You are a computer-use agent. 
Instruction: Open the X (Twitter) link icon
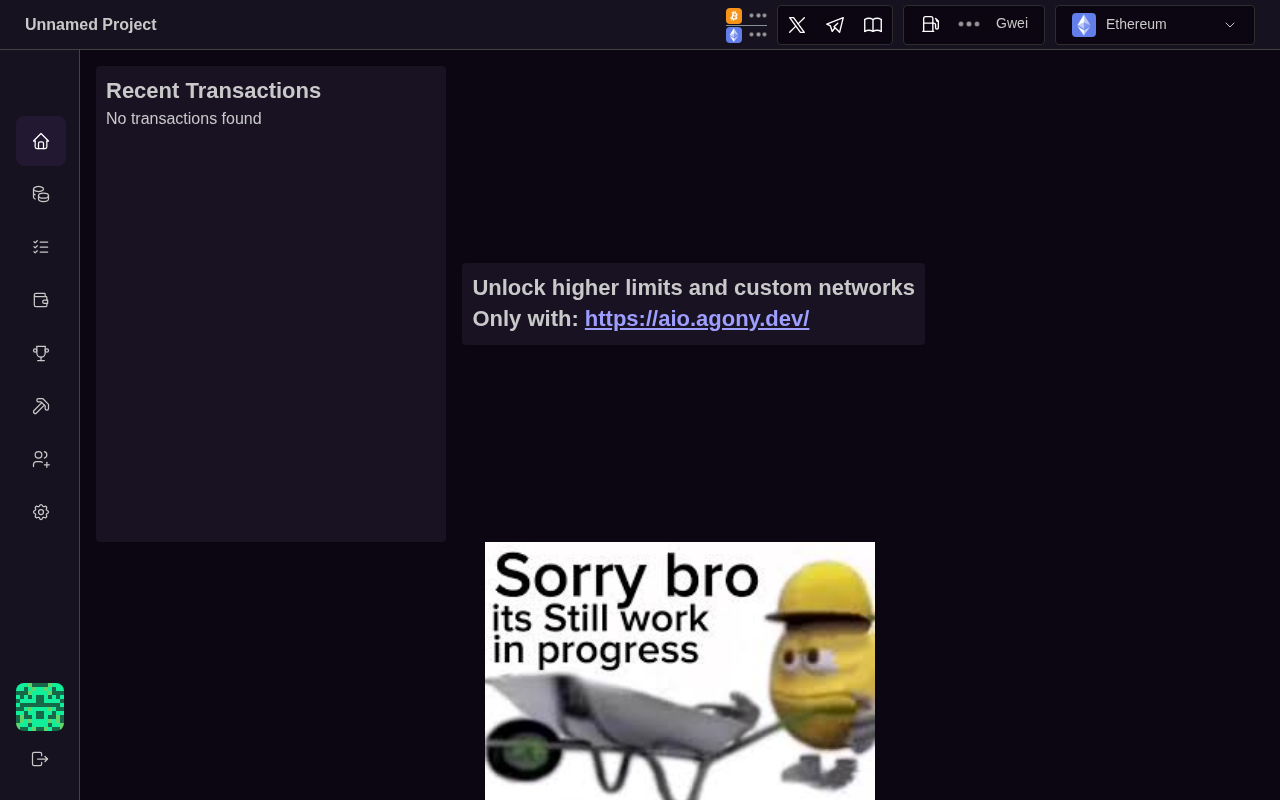point(797,25)
